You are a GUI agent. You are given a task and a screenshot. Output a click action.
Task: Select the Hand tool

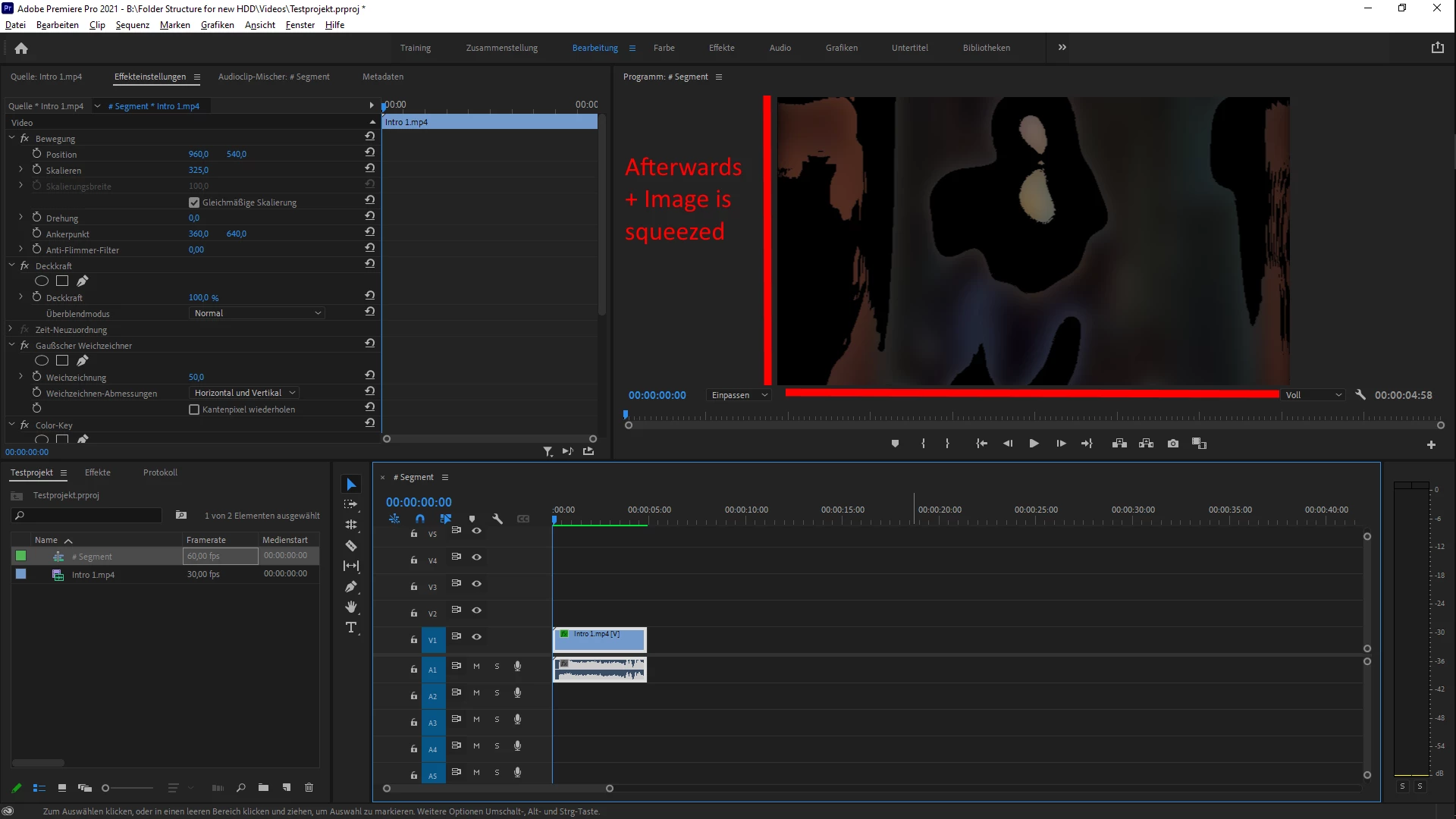[x=351, y=607]
